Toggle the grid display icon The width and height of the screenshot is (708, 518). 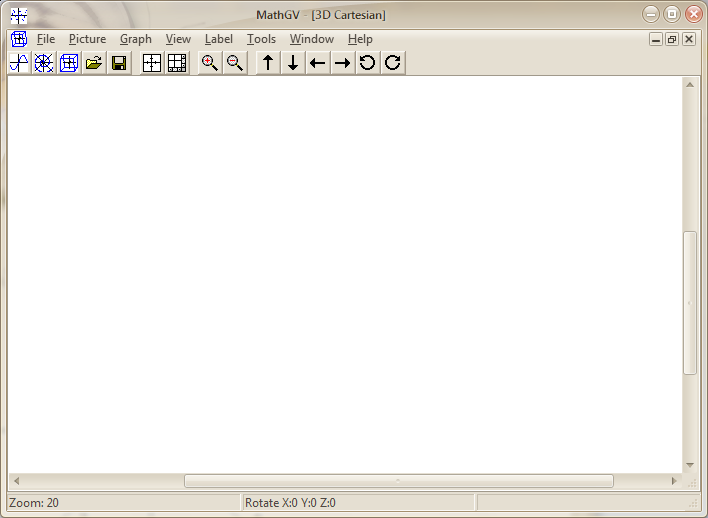[177, 63]
